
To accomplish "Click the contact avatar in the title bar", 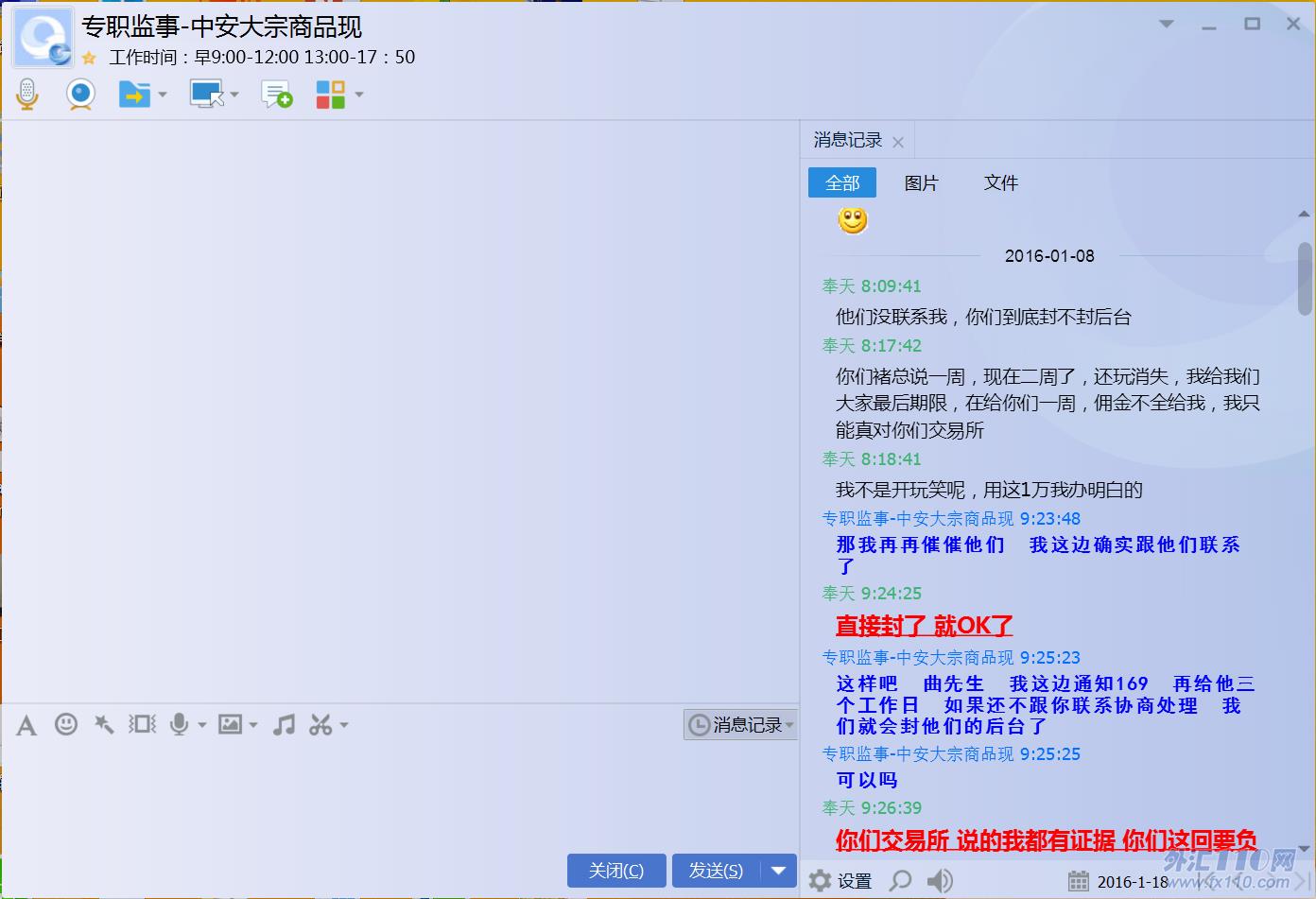I will coord(43,38).
